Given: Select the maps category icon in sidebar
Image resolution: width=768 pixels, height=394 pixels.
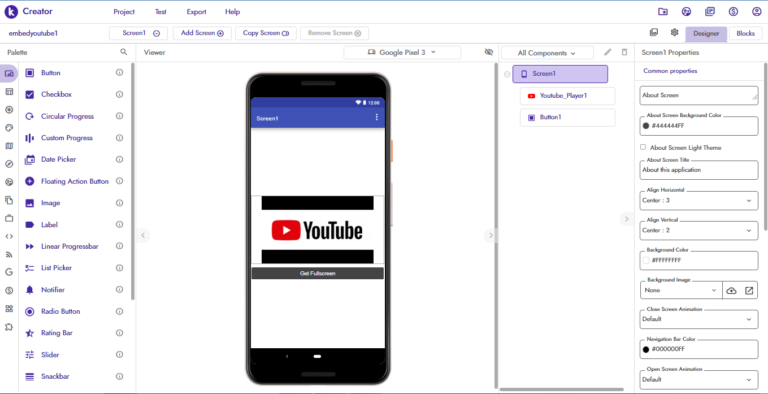Looking at the screenshot, I should click(x=9, y=146).
